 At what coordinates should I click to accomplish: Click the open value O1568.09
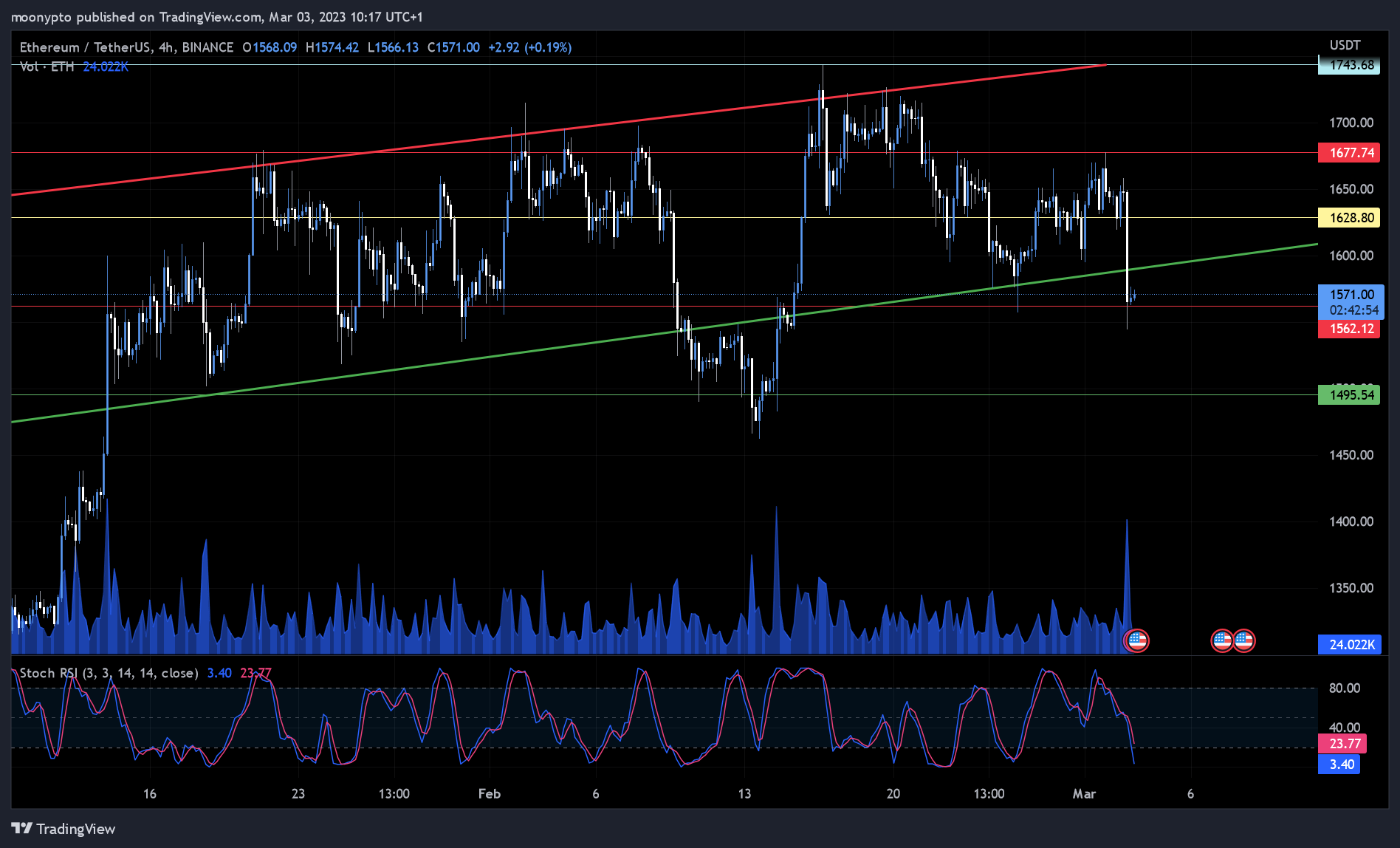click(270, 47)
